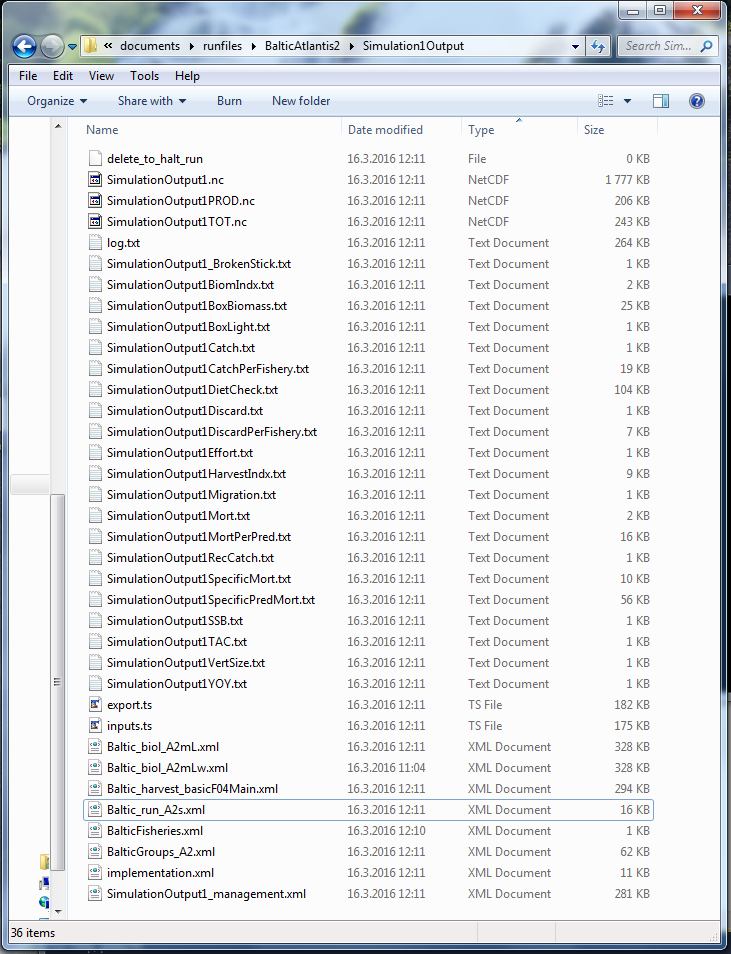
Task: Click in the Search input field
Action: (655, 46)
